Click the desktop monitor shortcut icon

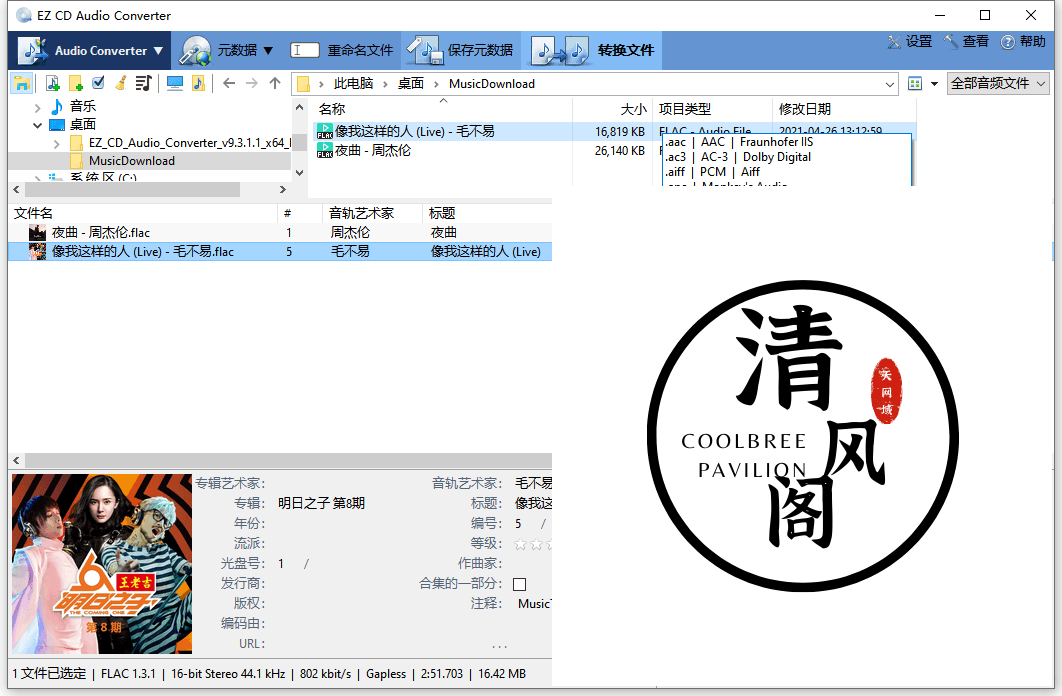pyautogui.click(x=175, y=83)
